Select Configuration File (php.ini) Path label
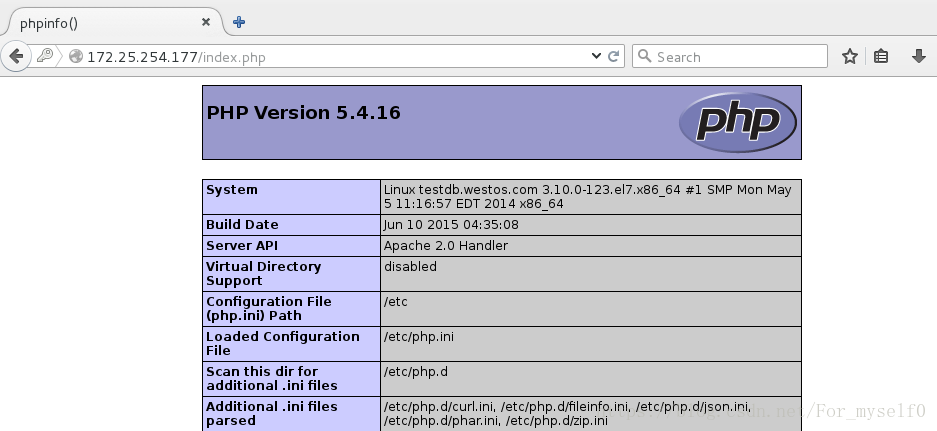 coord(269,308)
